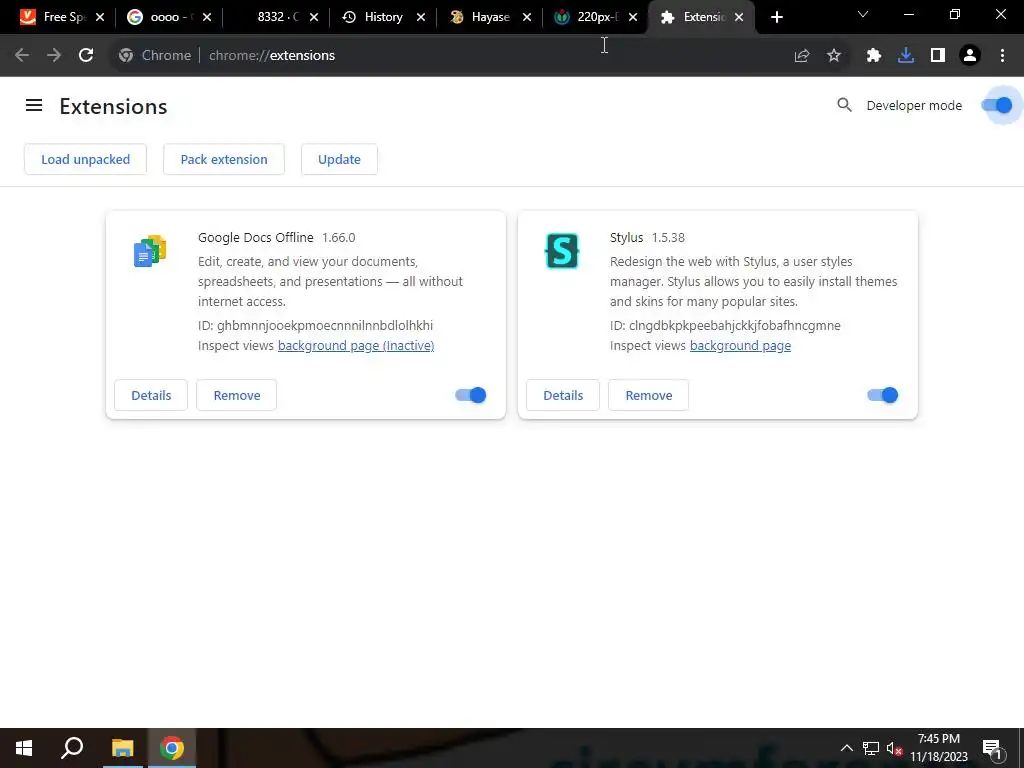Close the oooo Google tab
Viewport: 1024px width, 768px height.
pos(207,17)
